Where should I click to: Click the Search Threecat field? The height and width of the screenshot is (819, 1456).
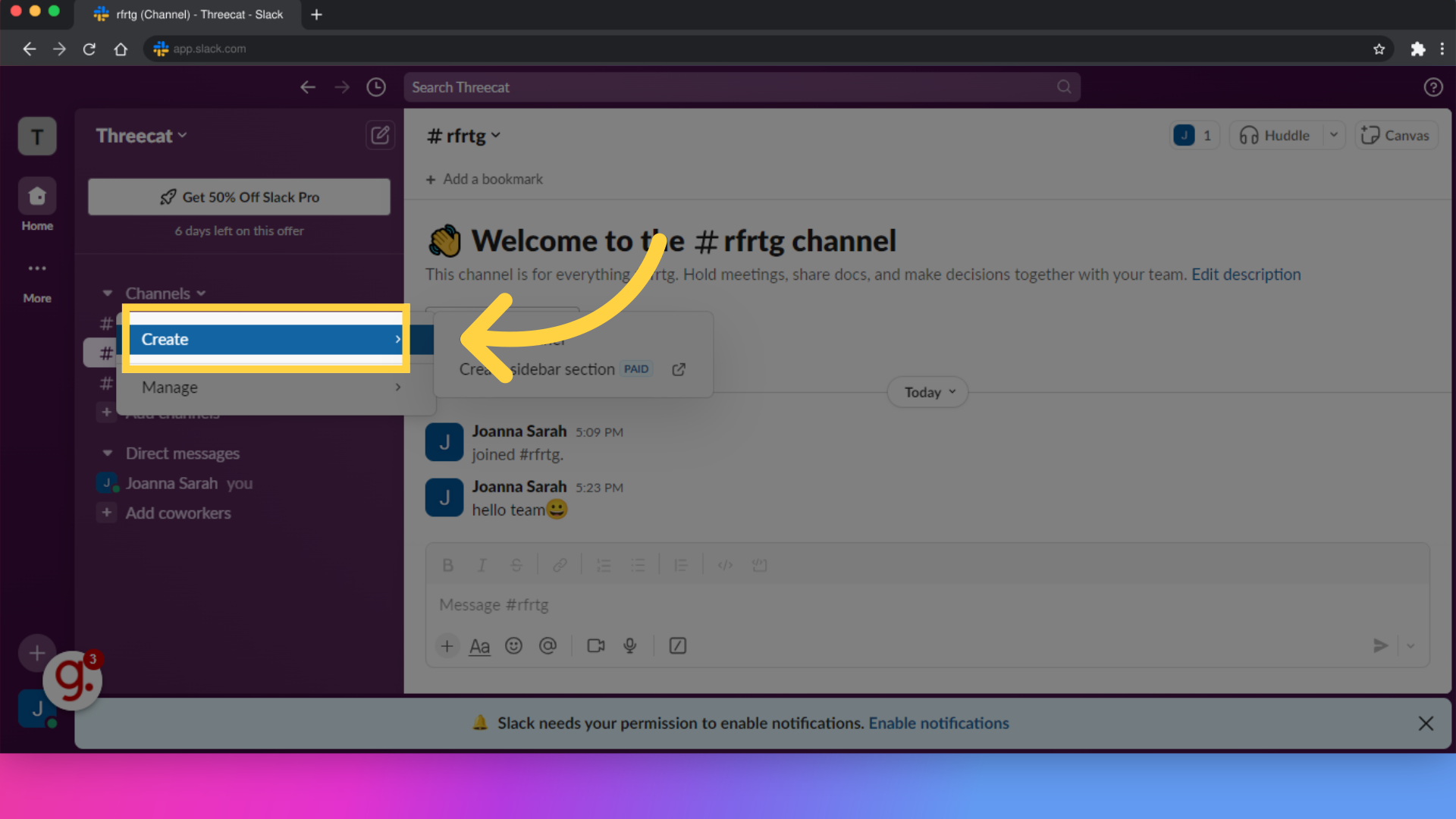742,87
